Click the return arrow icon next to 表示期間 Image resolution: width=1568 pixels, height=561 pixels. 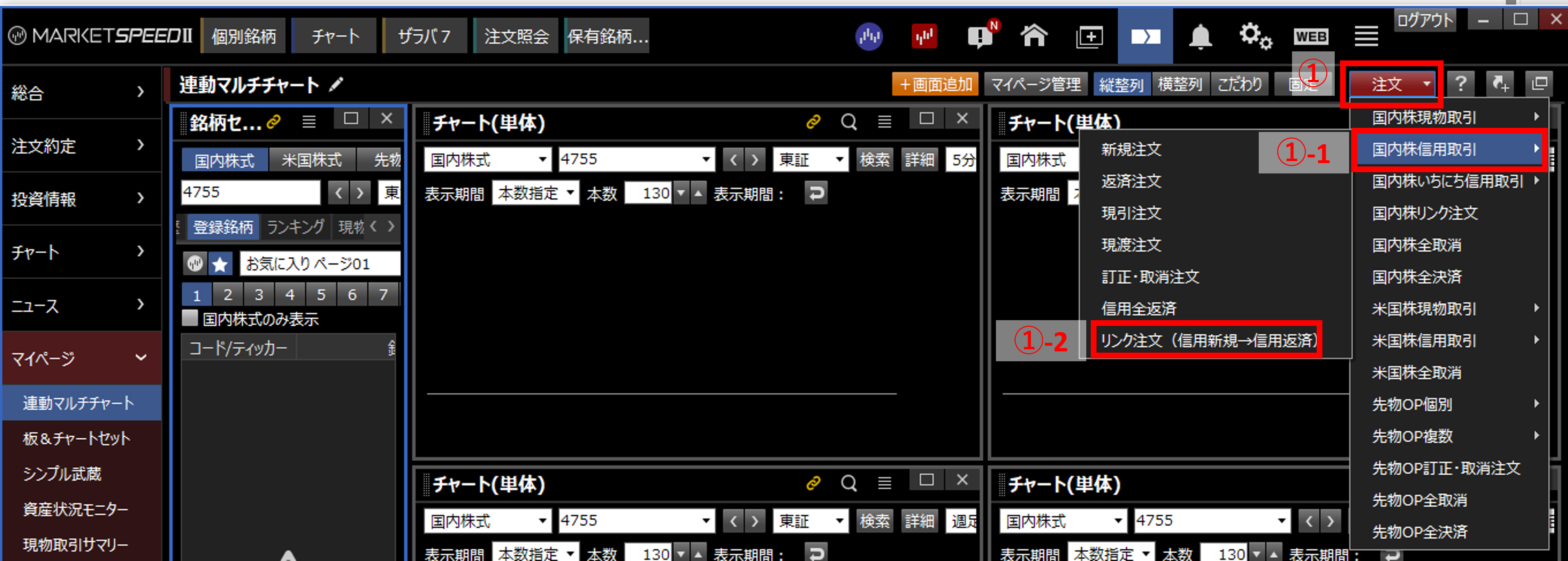(816, 193)
